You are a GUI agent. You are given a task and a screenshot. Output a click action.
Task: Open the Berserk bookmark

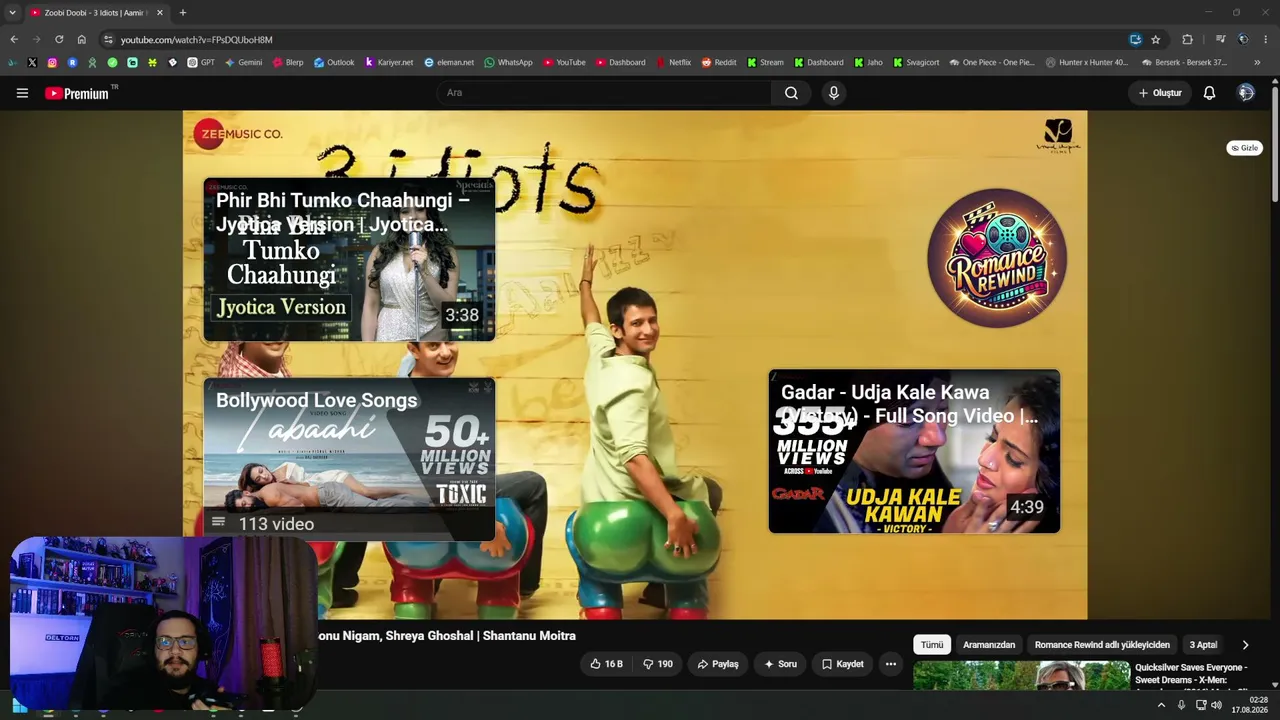tap(1184, 62)
